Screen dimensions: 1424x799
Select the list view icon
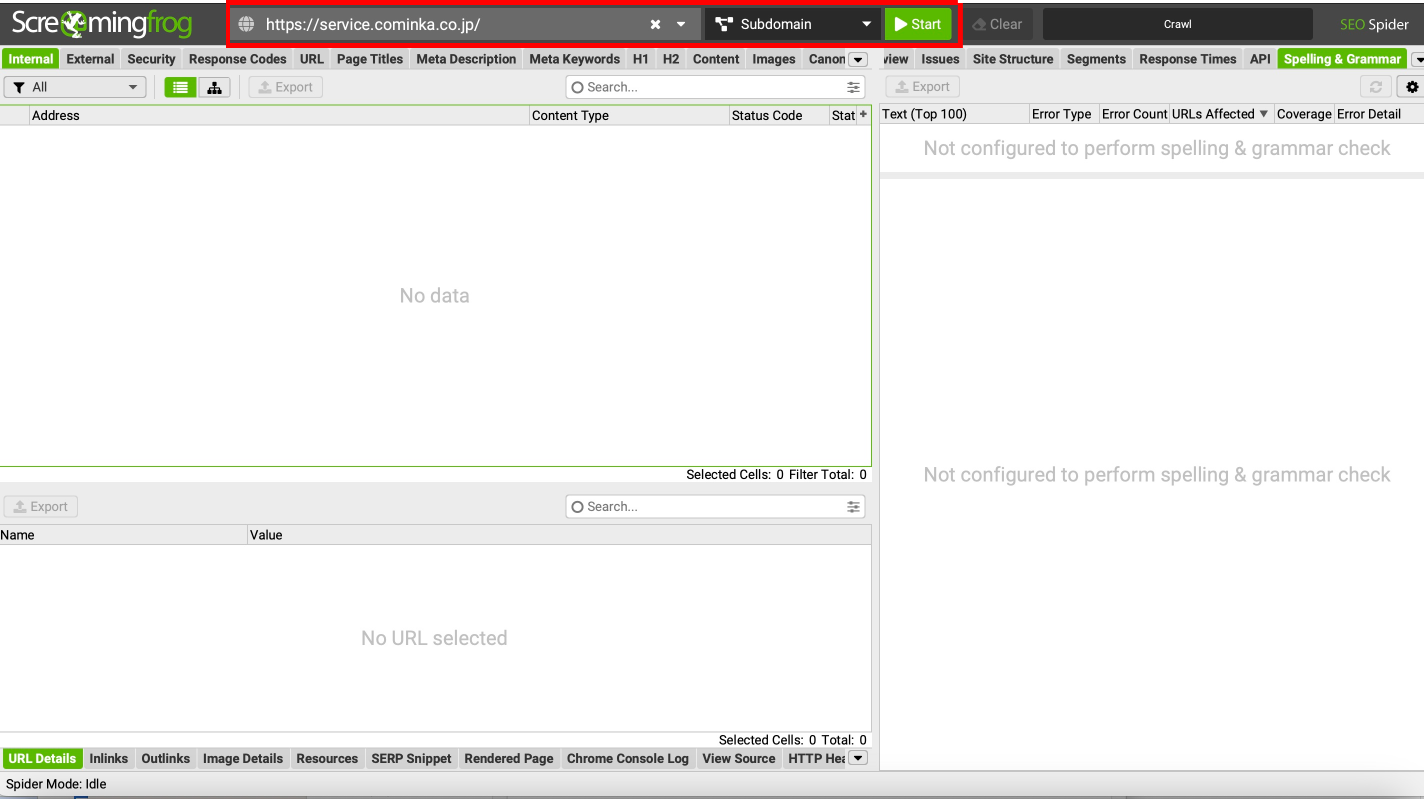(180, 88)
